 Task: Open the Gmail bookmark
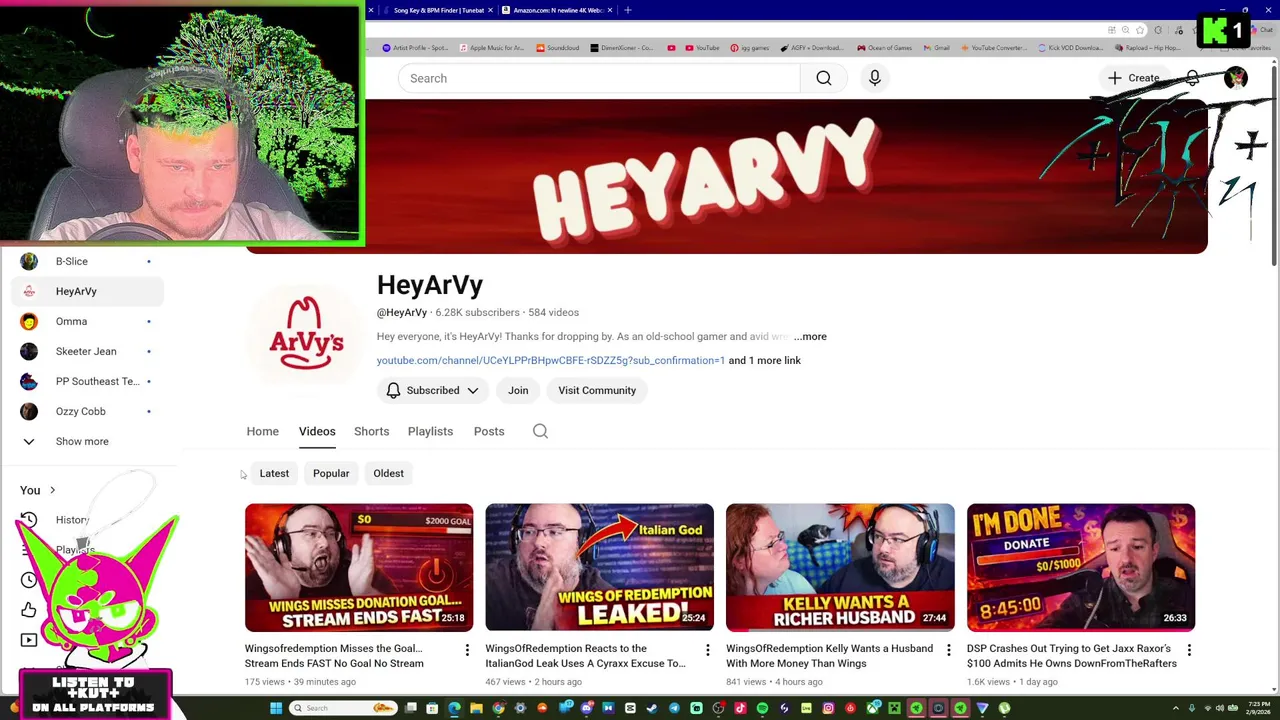pos(936,48)
